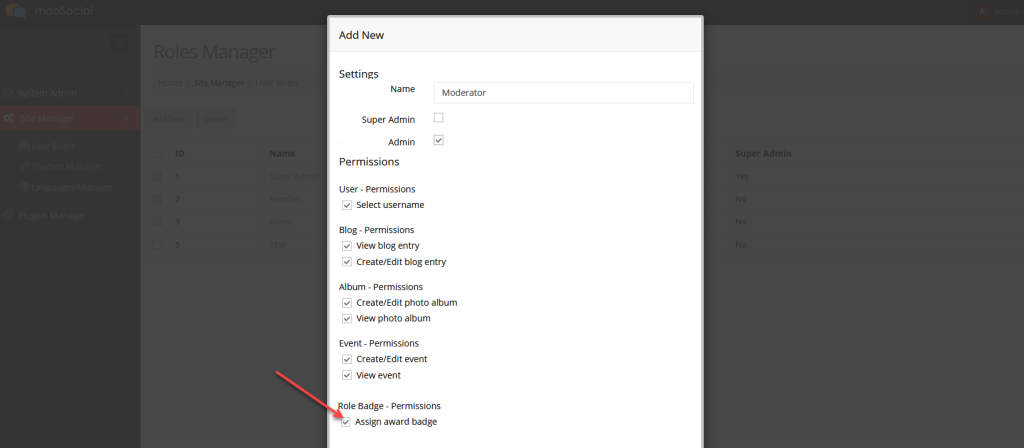Open Languages Manager in the sidebar

coord(72,187)
